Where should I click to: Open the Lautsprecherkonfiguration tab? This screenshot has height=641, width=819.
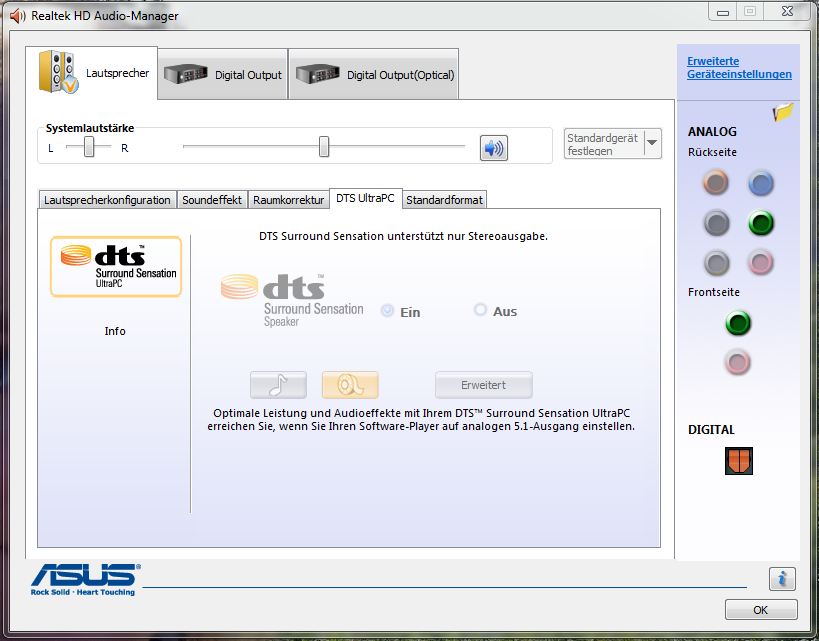point(107,200)
